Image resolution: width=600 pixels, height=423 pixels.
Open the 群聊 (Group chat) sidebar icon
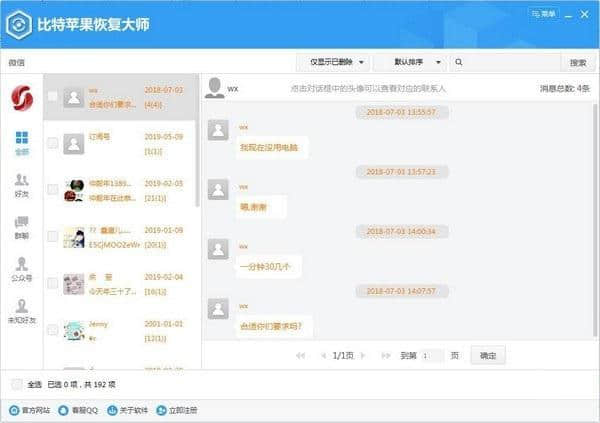[x=21, y=226]
